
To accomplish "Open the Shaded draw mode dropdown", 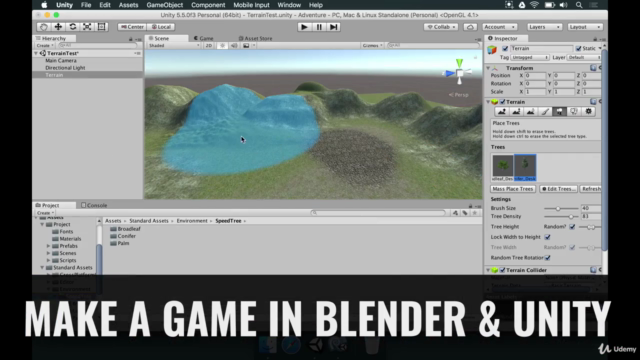I will pos(173,46).
